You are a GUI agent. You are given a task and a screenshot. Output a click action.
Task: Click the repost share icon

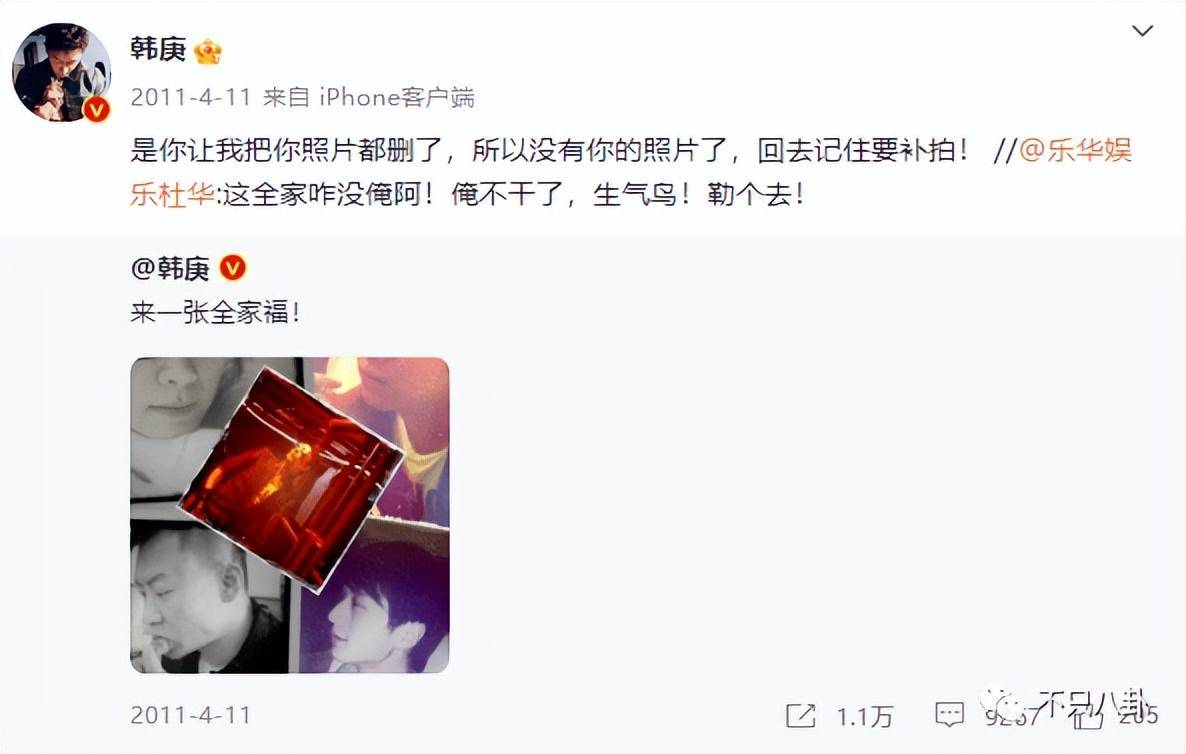point(800,715)
